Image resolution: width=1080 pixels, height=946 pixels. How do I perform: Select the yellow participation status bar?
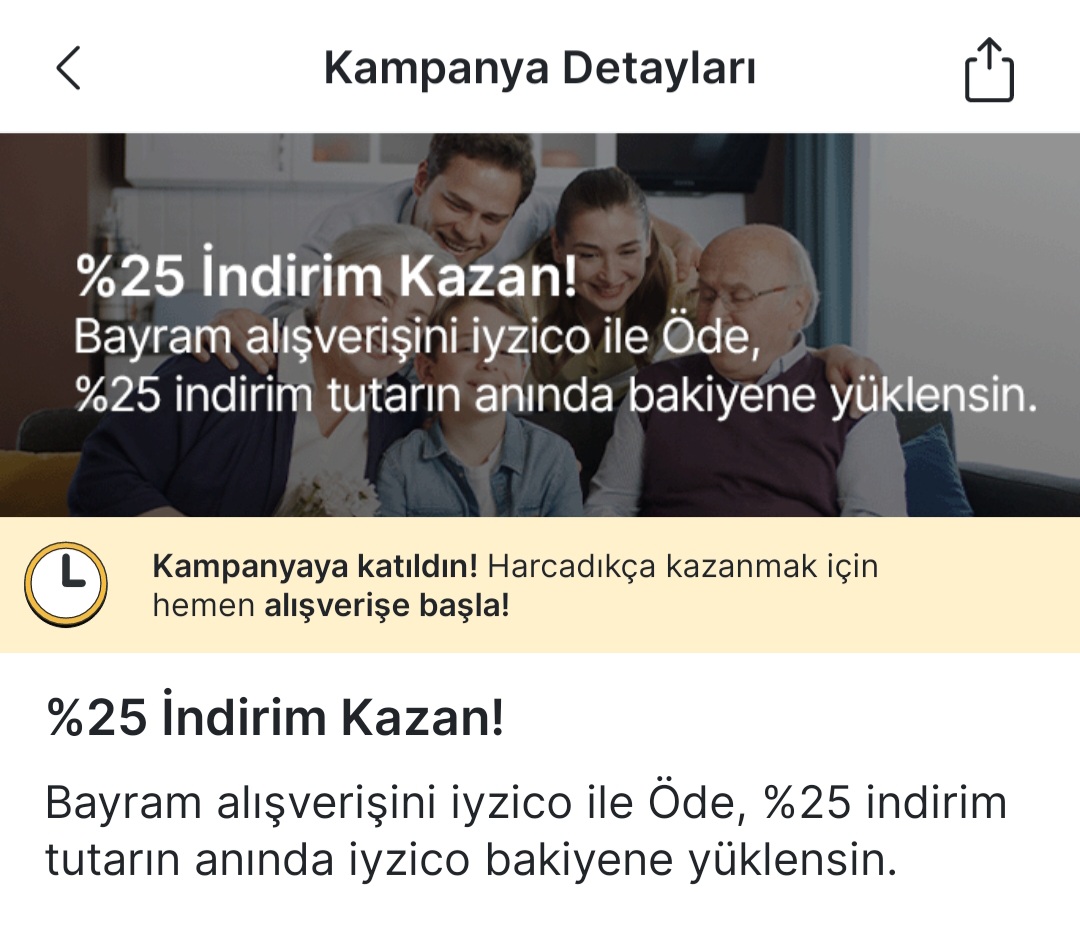click(x=540, y=584)
